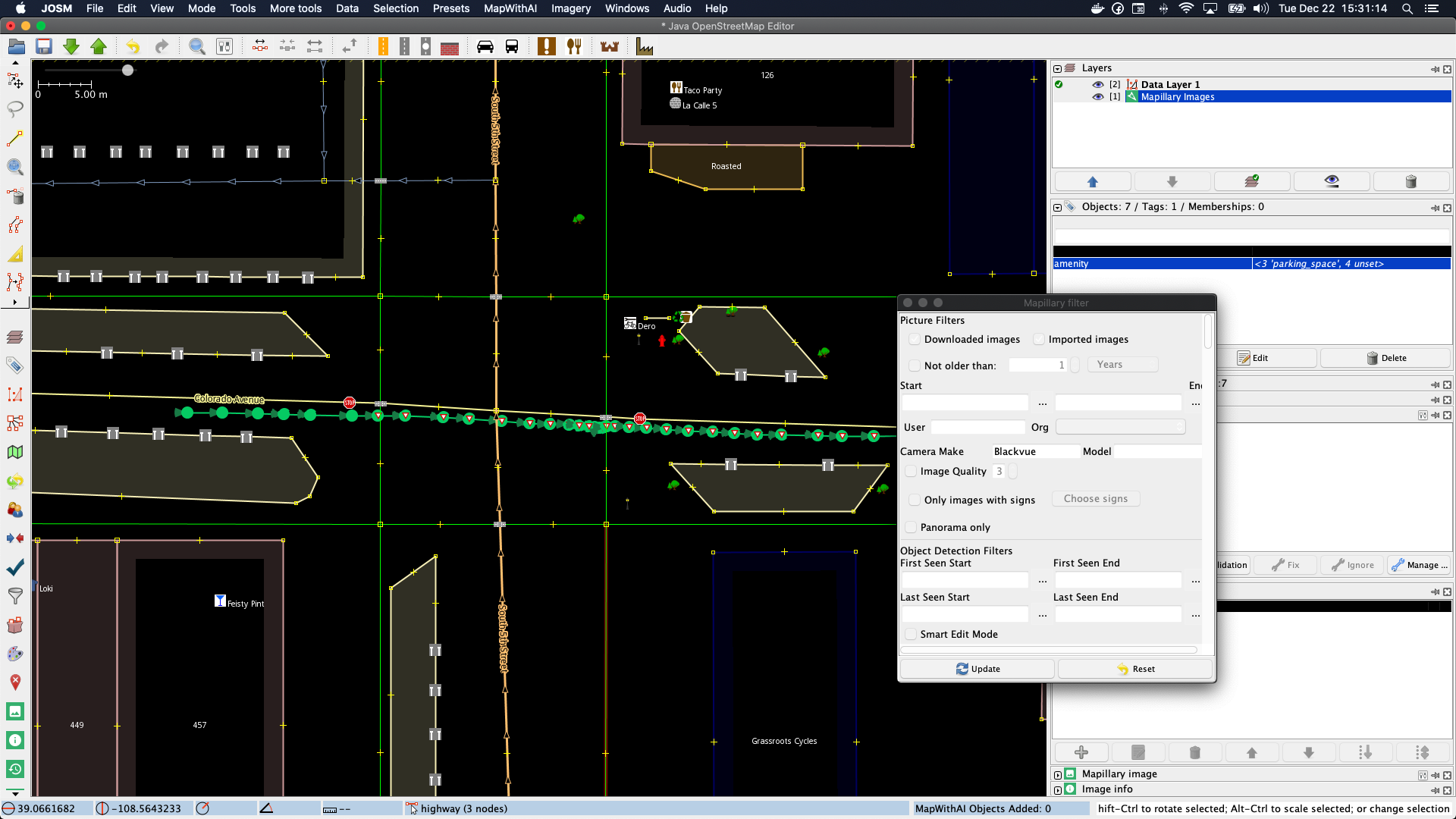Toggle visibility of Mapillary Images layer

pyautogui.click(x=1097, y=97)
